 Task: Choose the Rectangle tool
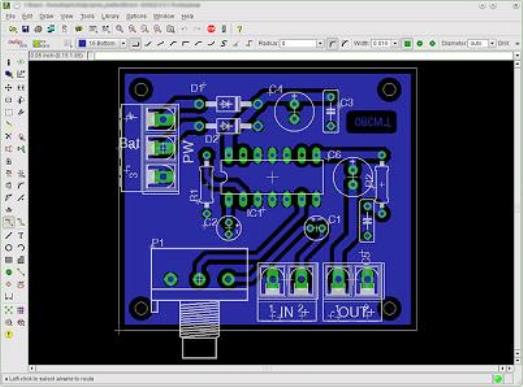tap(8, 260)
